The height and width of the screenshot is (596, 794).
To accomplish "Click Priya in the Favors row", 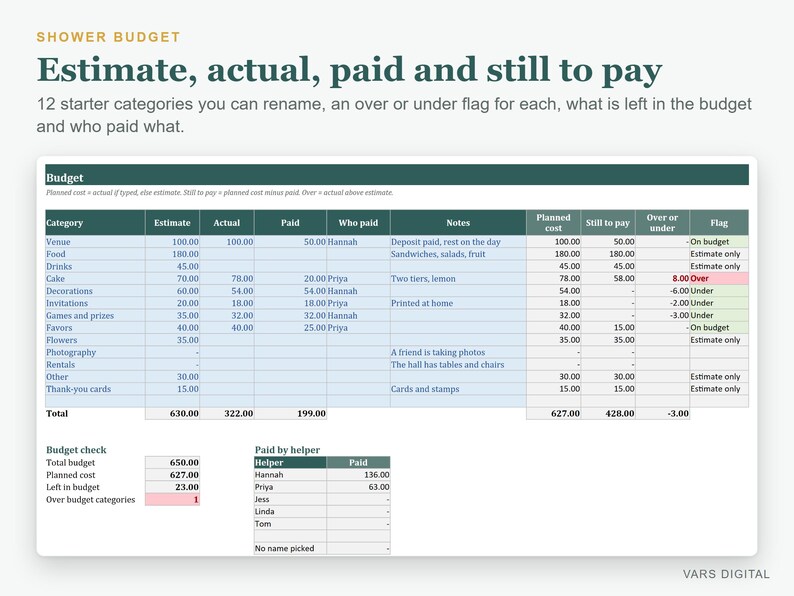I will pos(359,328).
